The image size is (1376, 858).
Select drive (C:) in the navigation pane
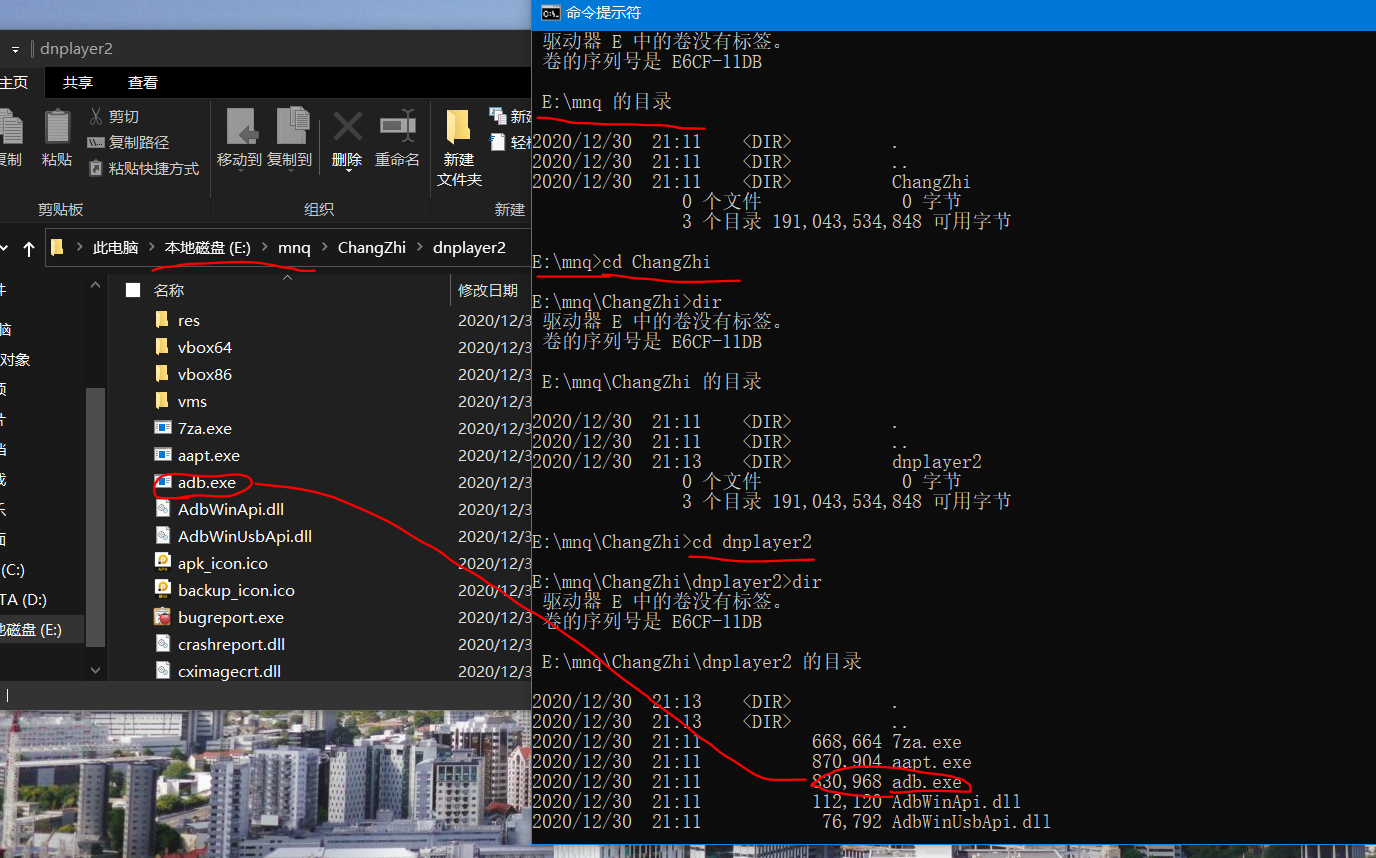tap(14, 569)
